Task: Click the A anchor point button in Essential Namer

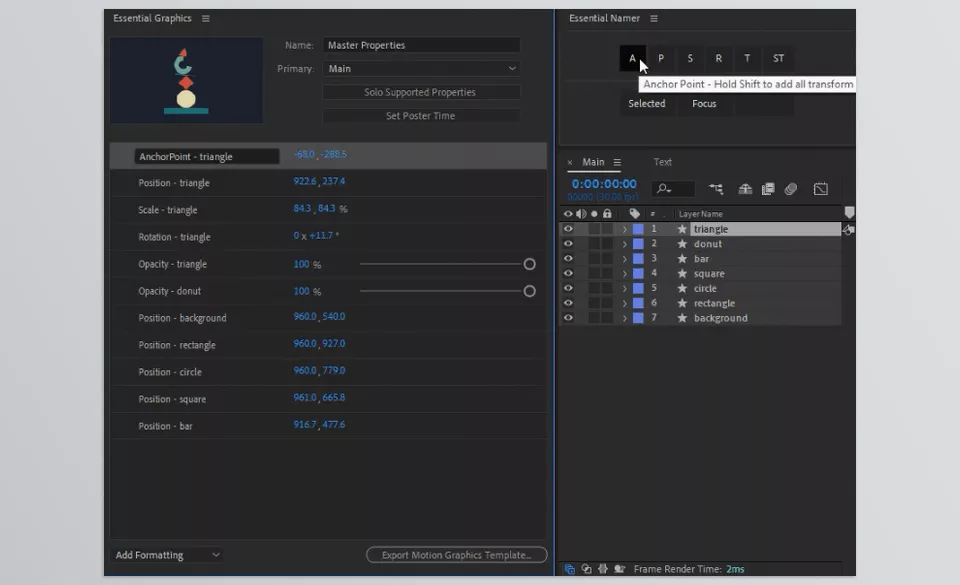Action: pyautogui.click(x=632, y=59)
